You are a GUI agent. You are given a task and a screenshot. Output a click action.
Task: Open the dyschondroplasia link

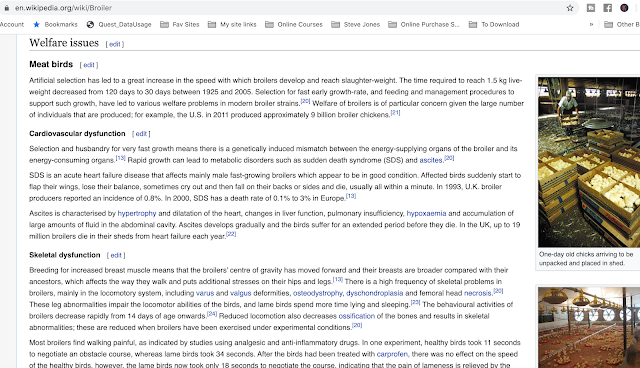tap(375, 293)
